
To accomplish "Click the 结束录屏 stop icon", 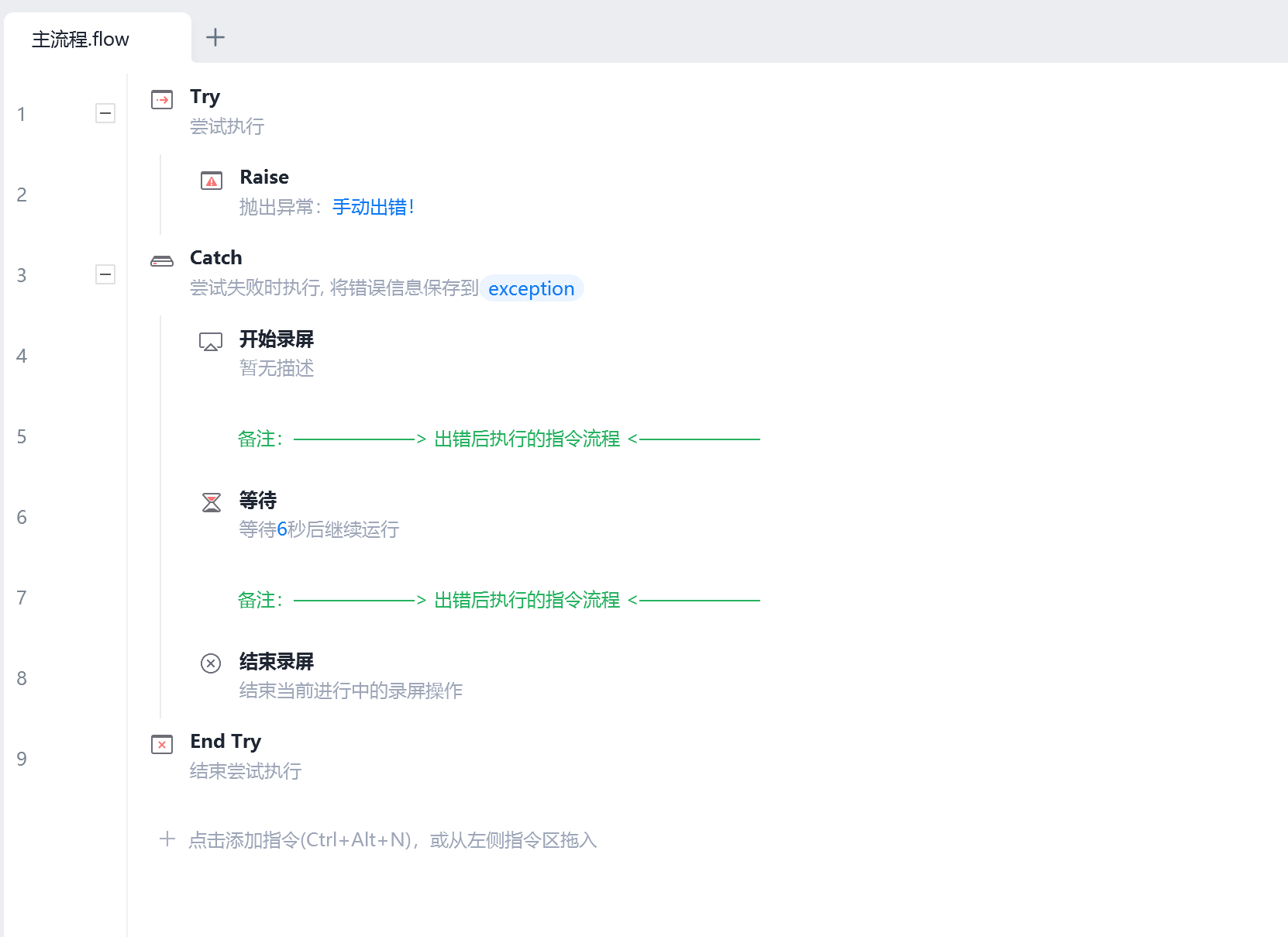I will (211, 663).
